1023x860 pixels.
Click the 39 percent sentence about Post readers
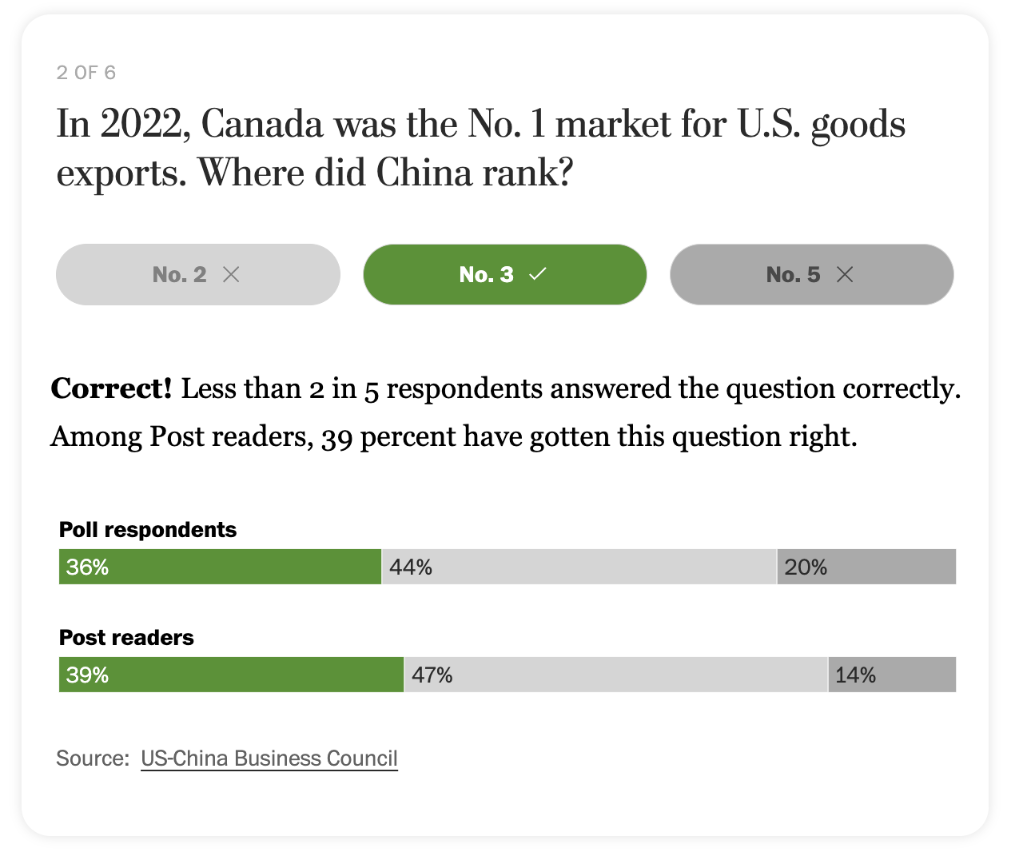[x=454, y=437]
